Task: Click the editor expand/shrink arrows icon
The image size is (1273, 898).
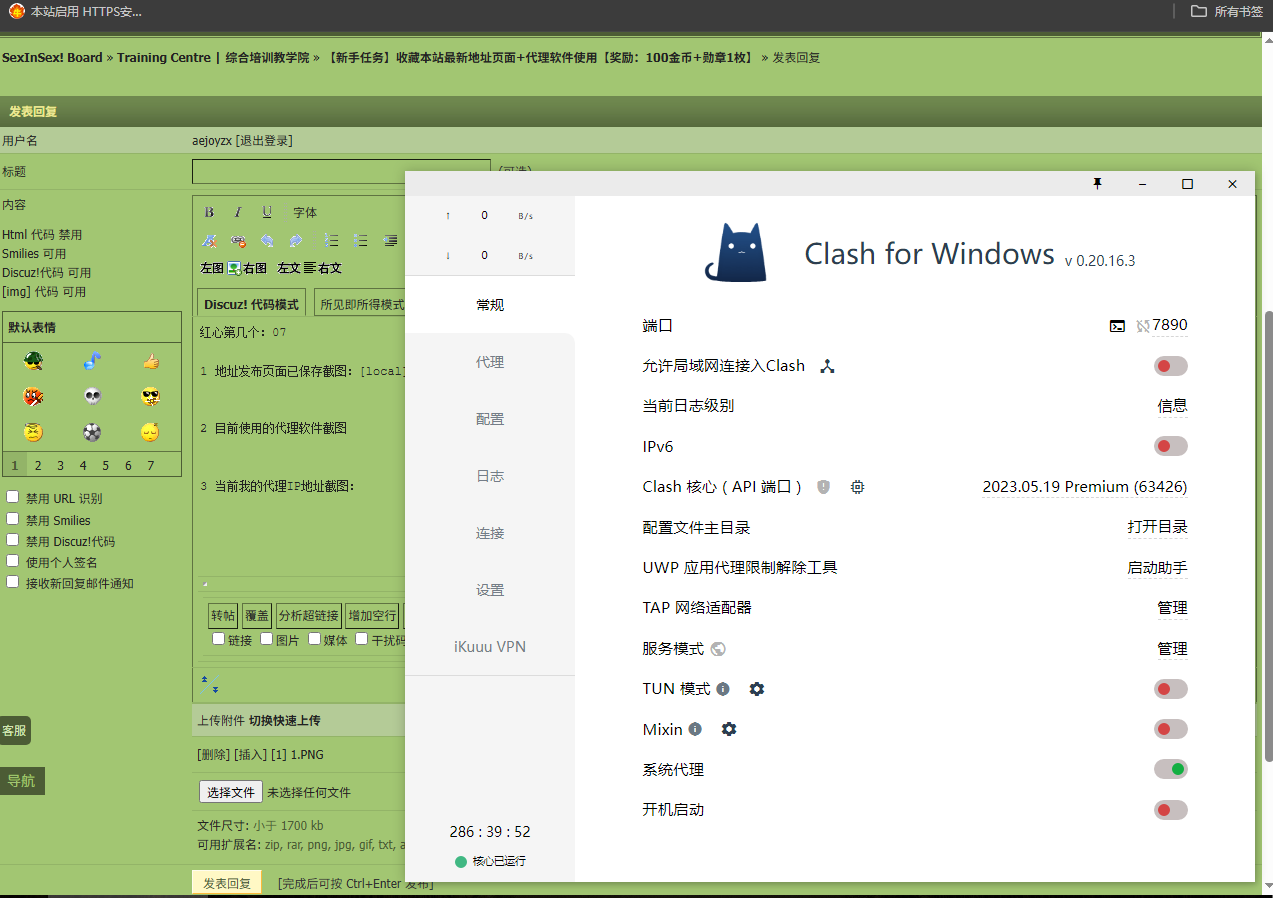Action: (210, 685)
